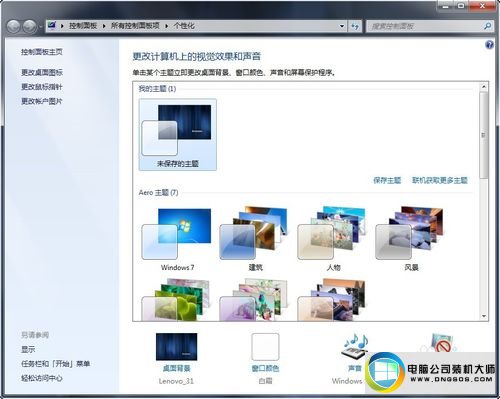Click the 声音 text link

(x=355, y=368)
